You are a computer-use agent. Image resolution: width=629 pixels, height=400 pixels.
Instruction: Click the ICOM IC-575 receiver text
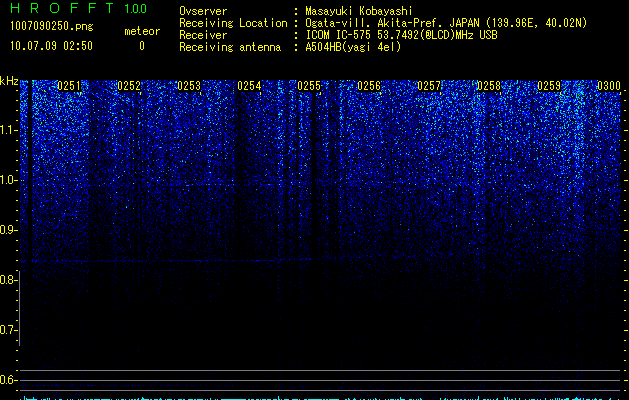(x=401, y=35)
